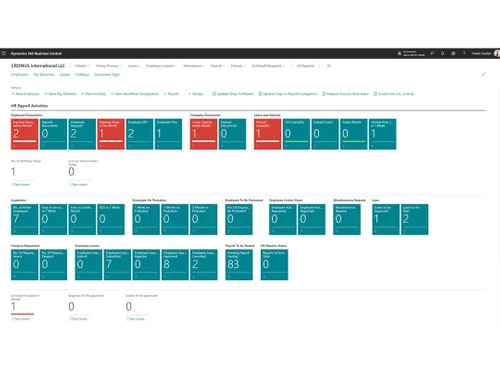The width and height of the screenshot is (500, 375).
Task: Expand the Payroll action group
Action: pos(171,94)
